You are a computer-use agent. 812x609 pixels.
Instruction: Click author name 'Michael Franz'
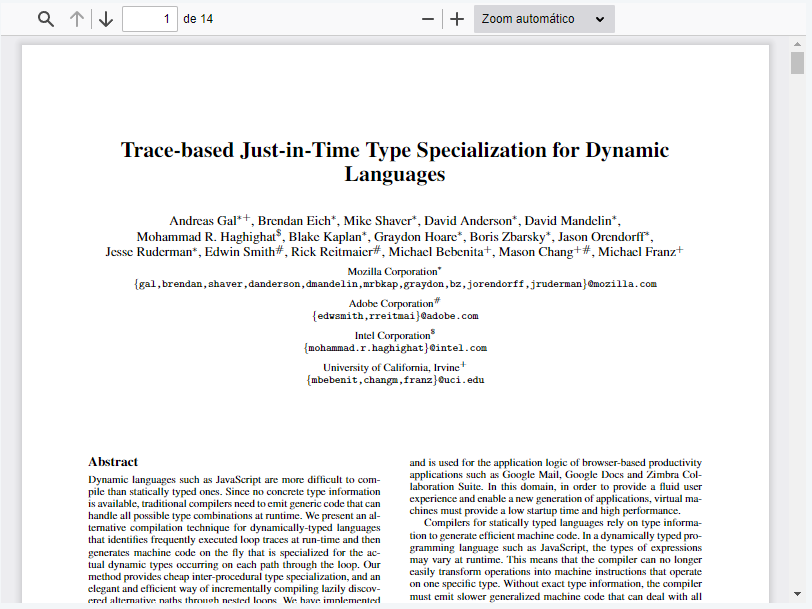[637, 252]
